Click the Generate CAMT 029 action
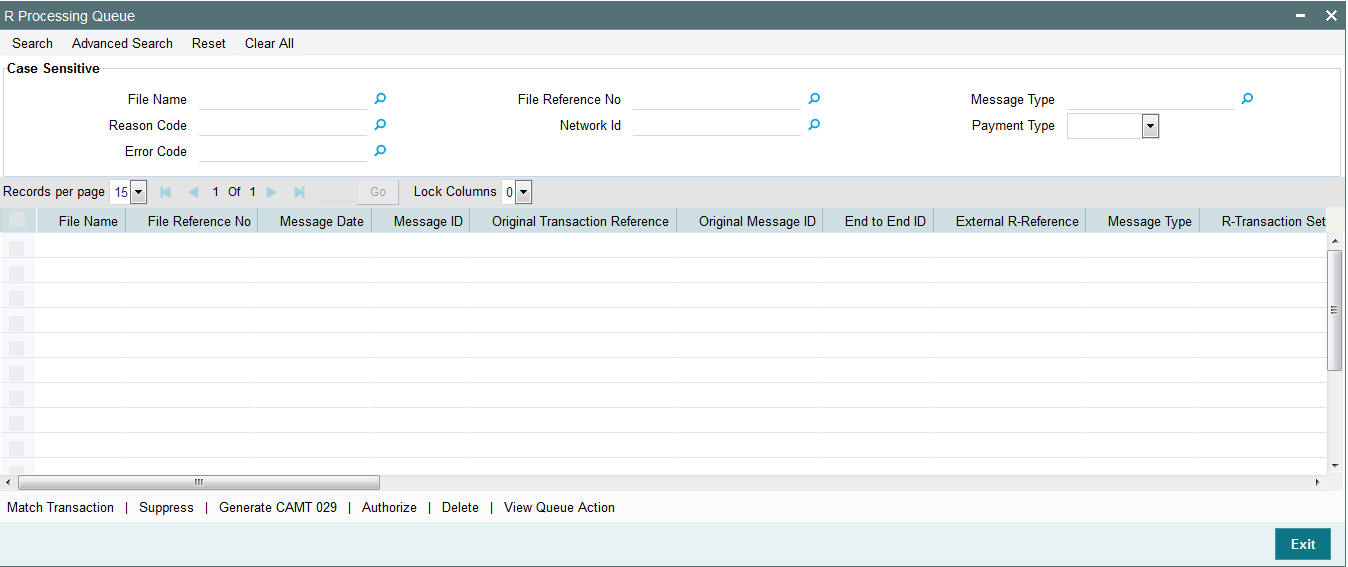Image resolution: width=1348 pixels, height=567 pixels. coord(278,507)
